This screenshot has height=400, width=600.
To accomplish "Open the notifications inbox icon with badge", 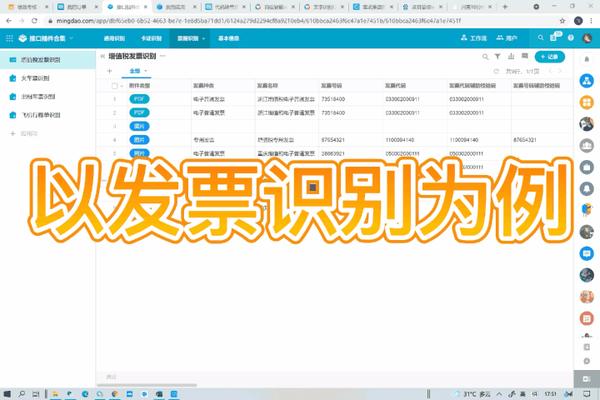I will tap(555, 37).
